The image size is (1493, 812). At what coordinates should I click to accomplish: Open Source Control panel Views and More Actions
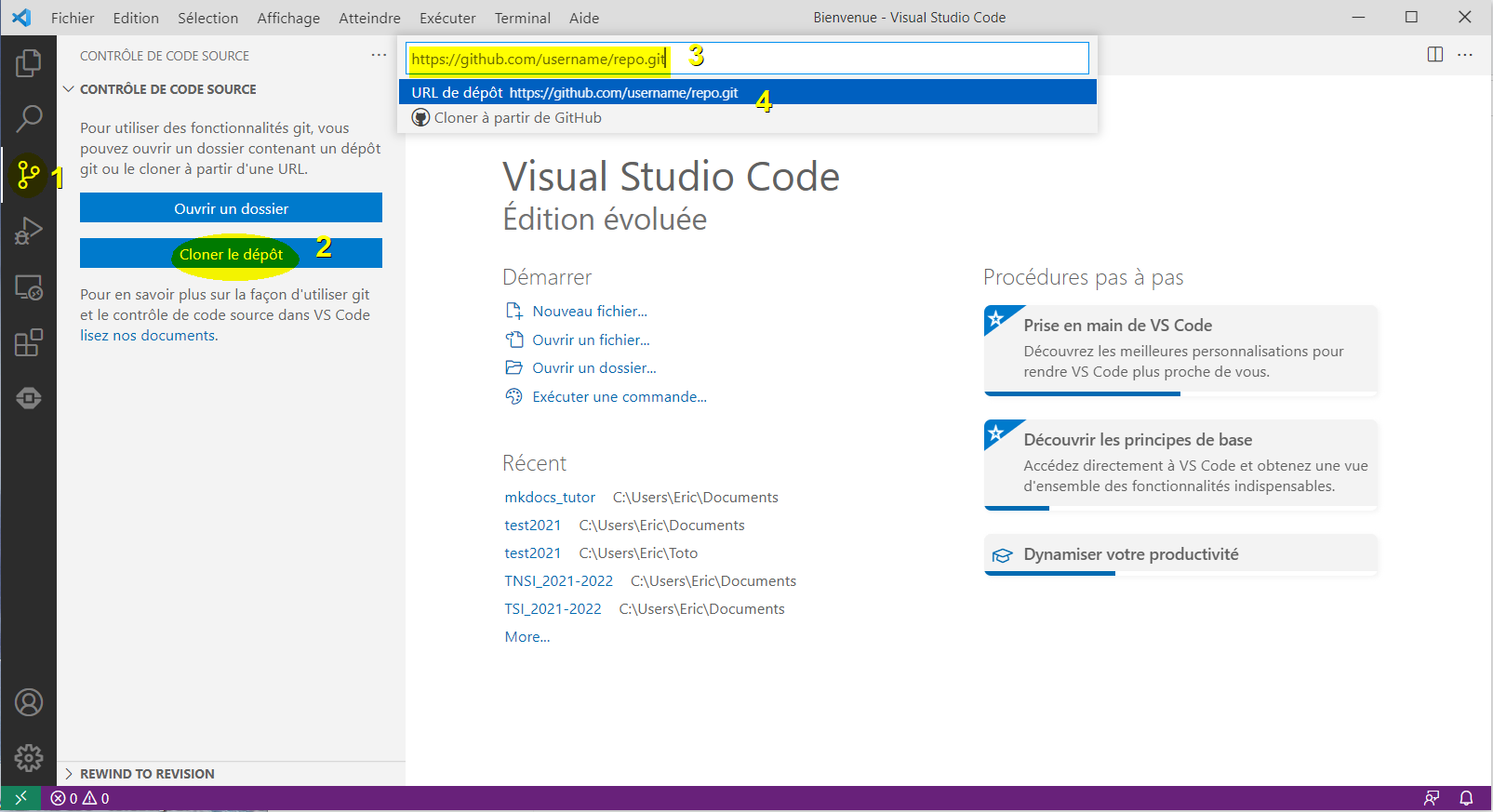click(x=379, y=55)
